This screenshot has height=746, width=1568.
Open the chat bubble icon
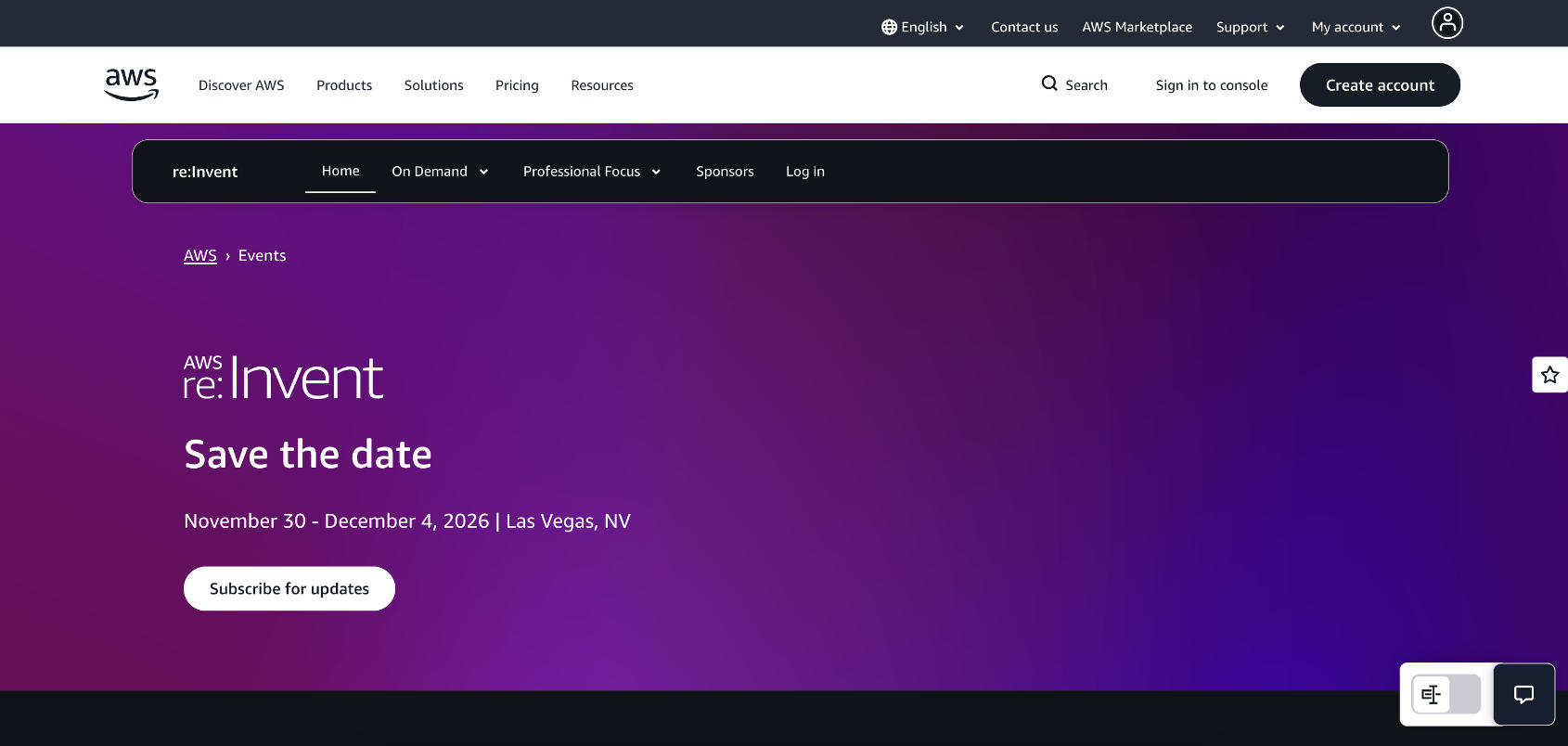[x=1523, y=694]
